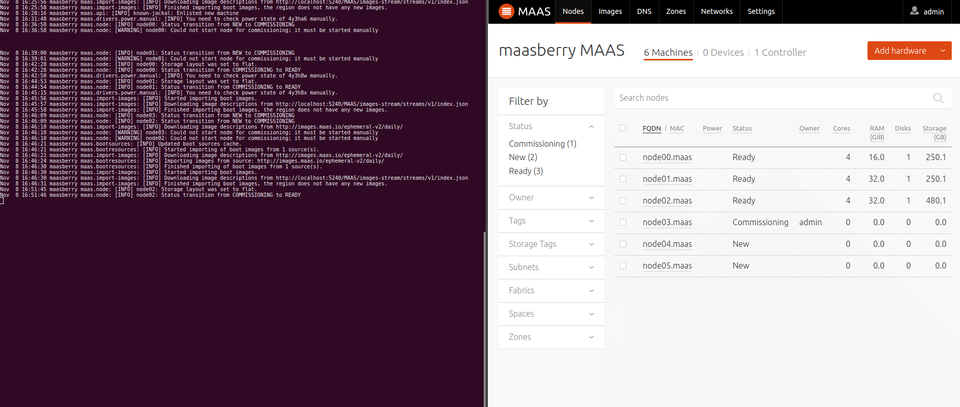This screenshot has width=960, height=407.
Task: Open the DNS tab
Action: 644,12
